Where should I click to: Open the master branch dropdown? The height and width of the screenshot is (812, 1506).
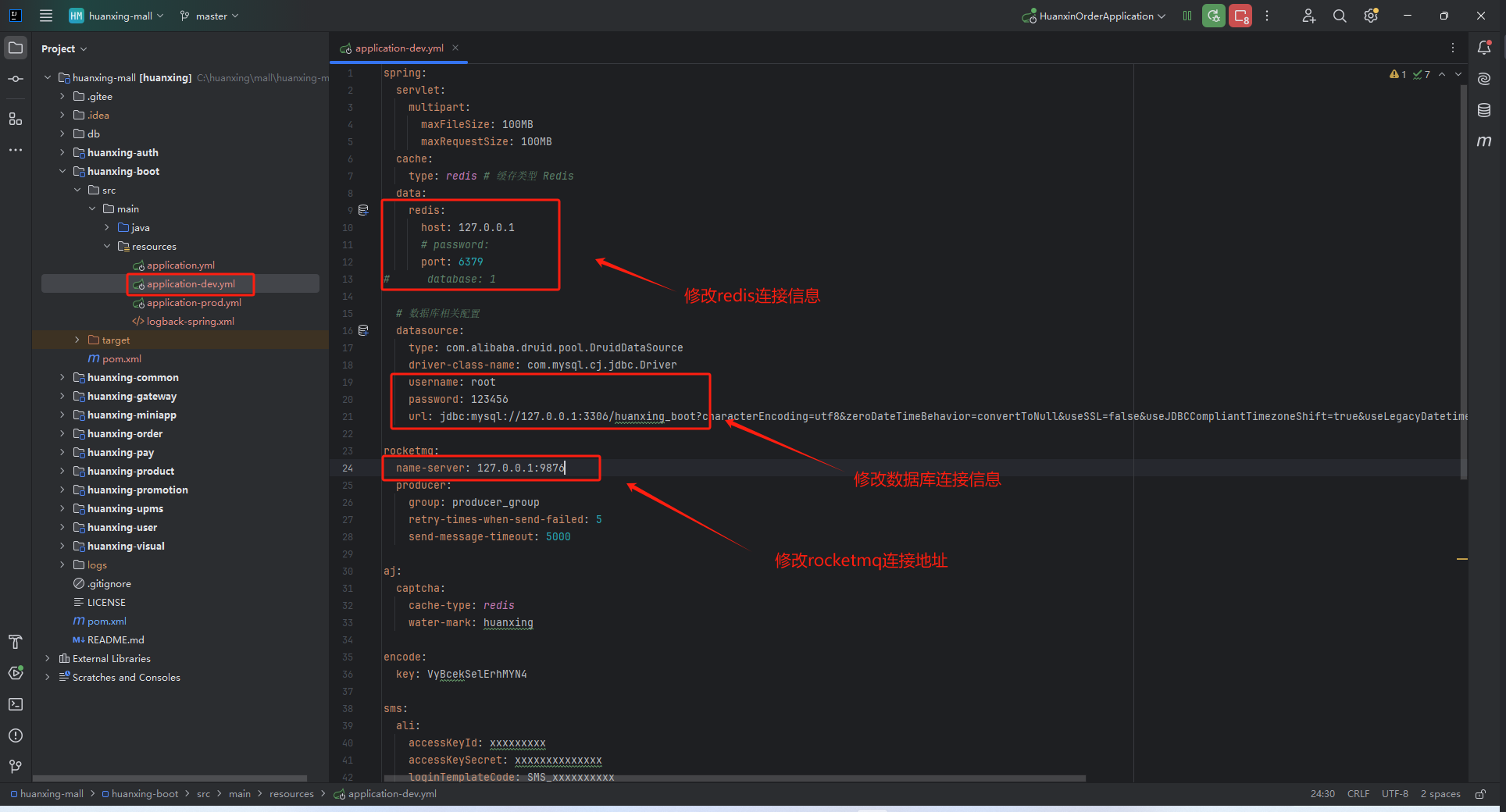pyautogui.click(x=209, y=16)
